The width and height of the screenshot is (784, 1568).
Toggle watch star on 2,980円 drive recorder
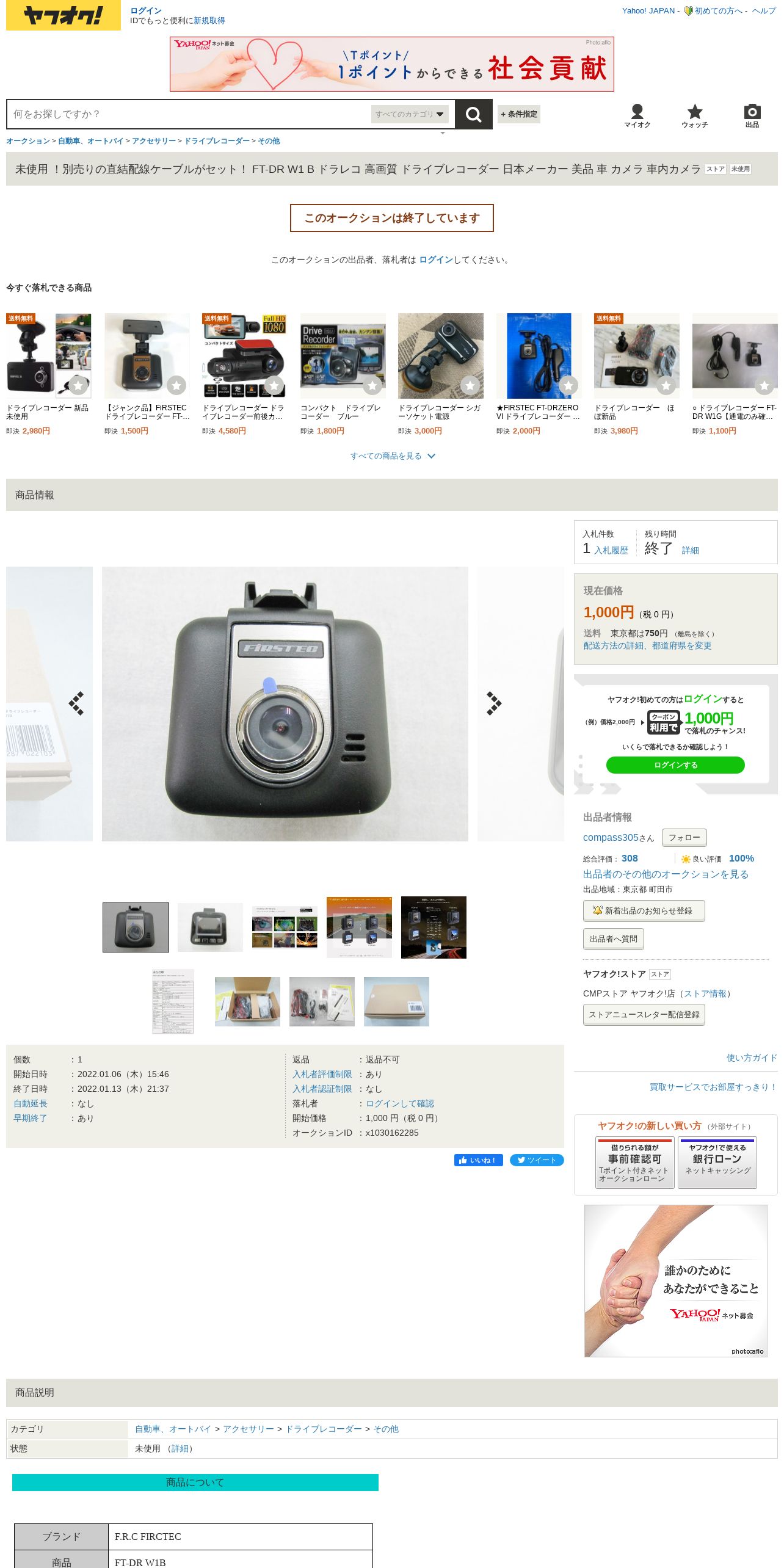pos(78,385)
